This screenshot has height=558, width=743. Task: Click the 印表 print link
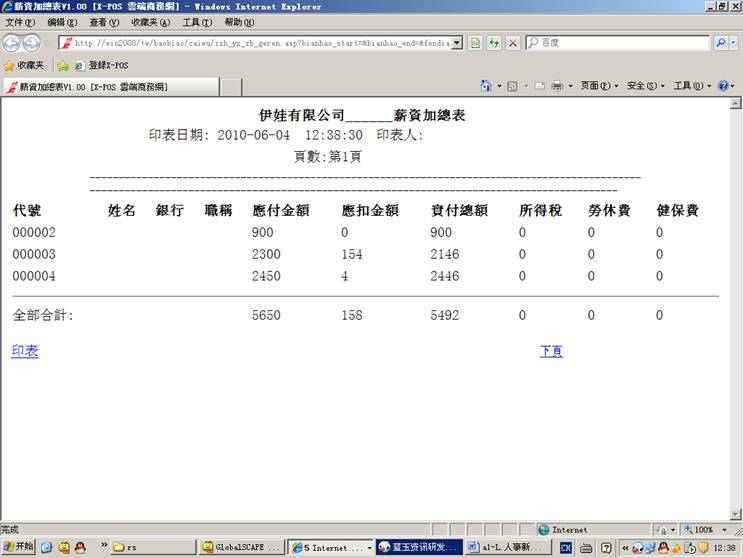[x=24, y=351]
